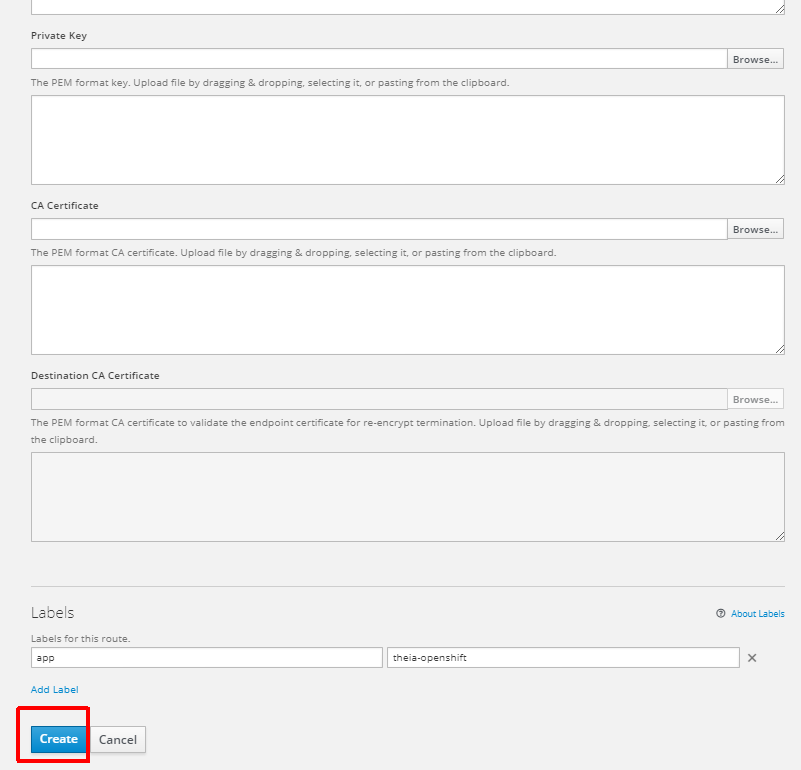
Task: Create the route
Action: 56,739
